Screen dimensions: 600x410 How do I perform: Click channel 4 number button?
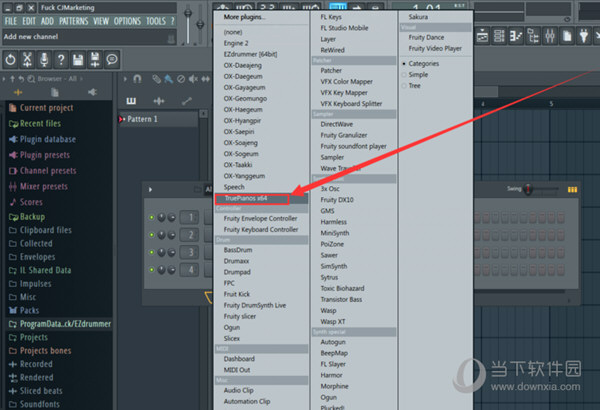click(190, 270)
